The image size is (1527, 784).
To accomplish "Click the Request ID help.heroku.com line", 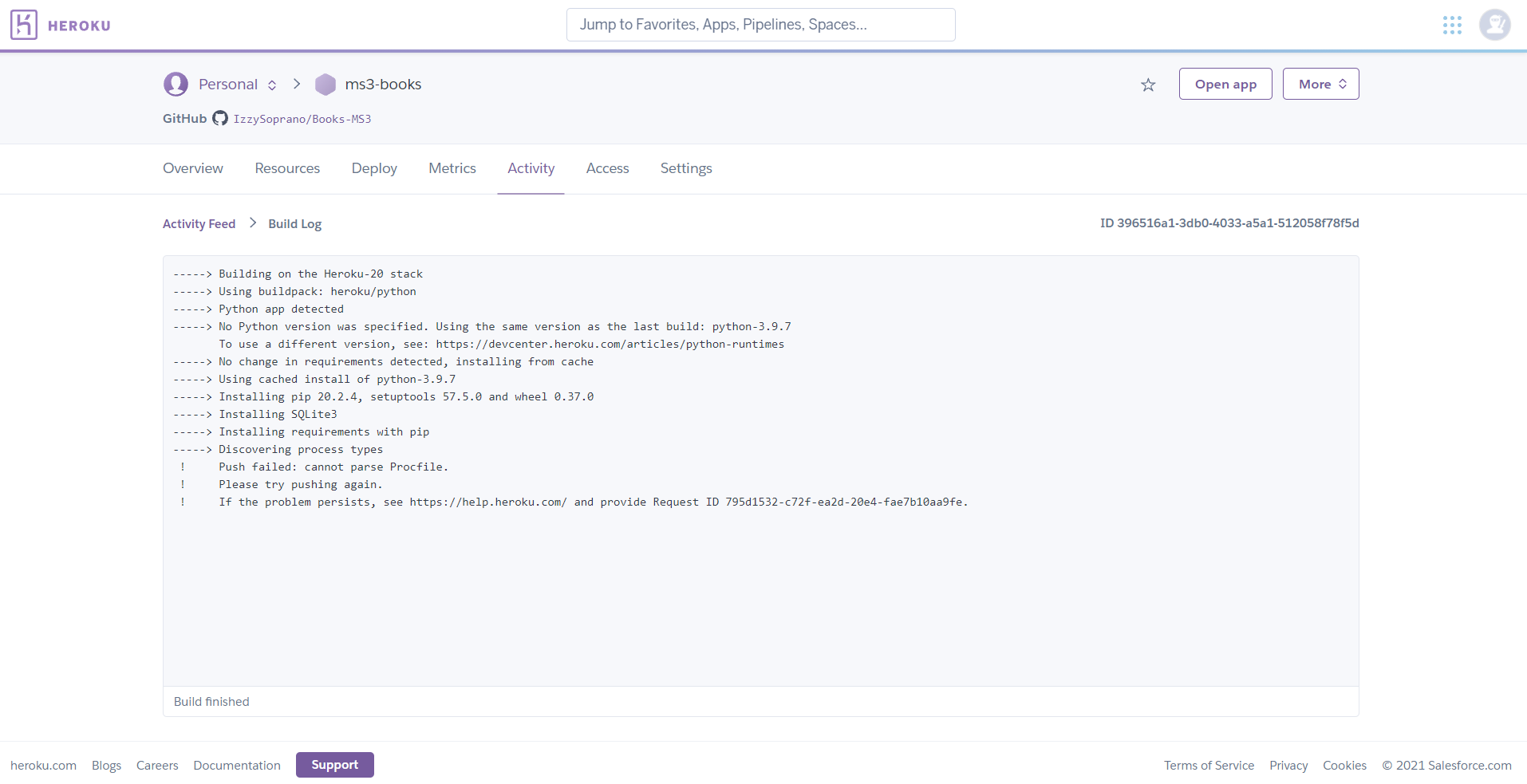I will coord(594,502).
